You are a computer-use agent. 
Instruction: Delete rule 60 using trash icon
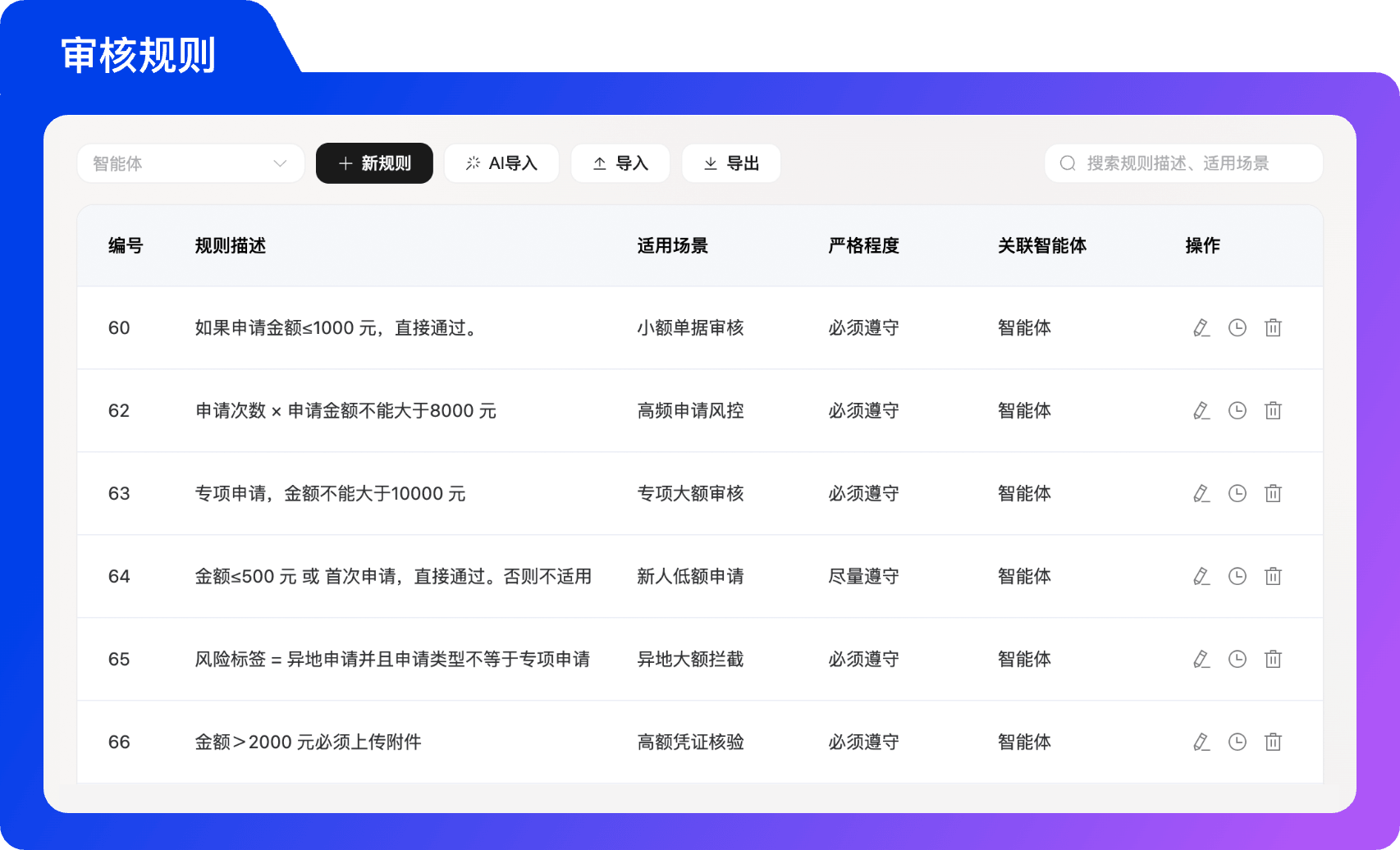1273,328
